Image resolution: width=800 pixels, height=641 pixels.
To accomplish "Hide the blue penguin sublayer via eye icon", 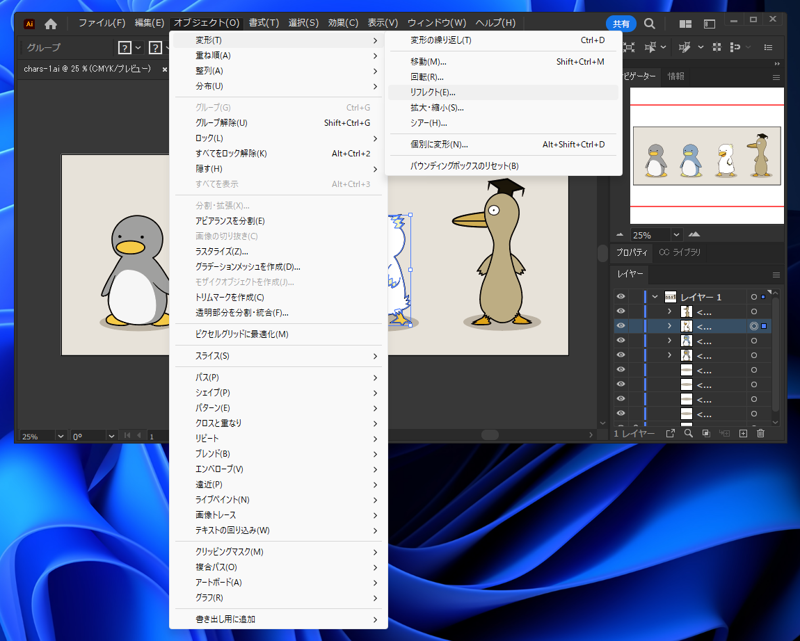I will click(620, 340).
